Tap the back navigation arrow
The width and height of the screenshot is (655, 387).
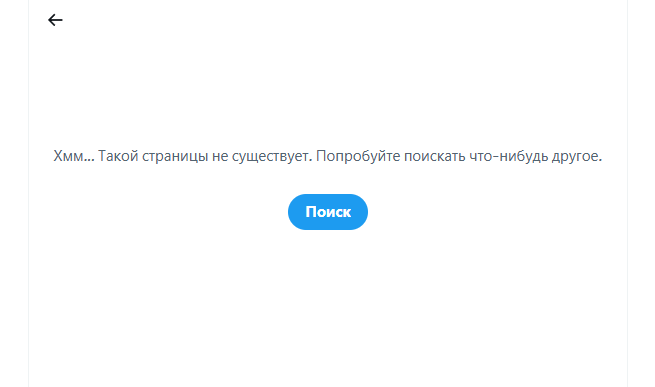pyautogui.click(x=55, y=20)
